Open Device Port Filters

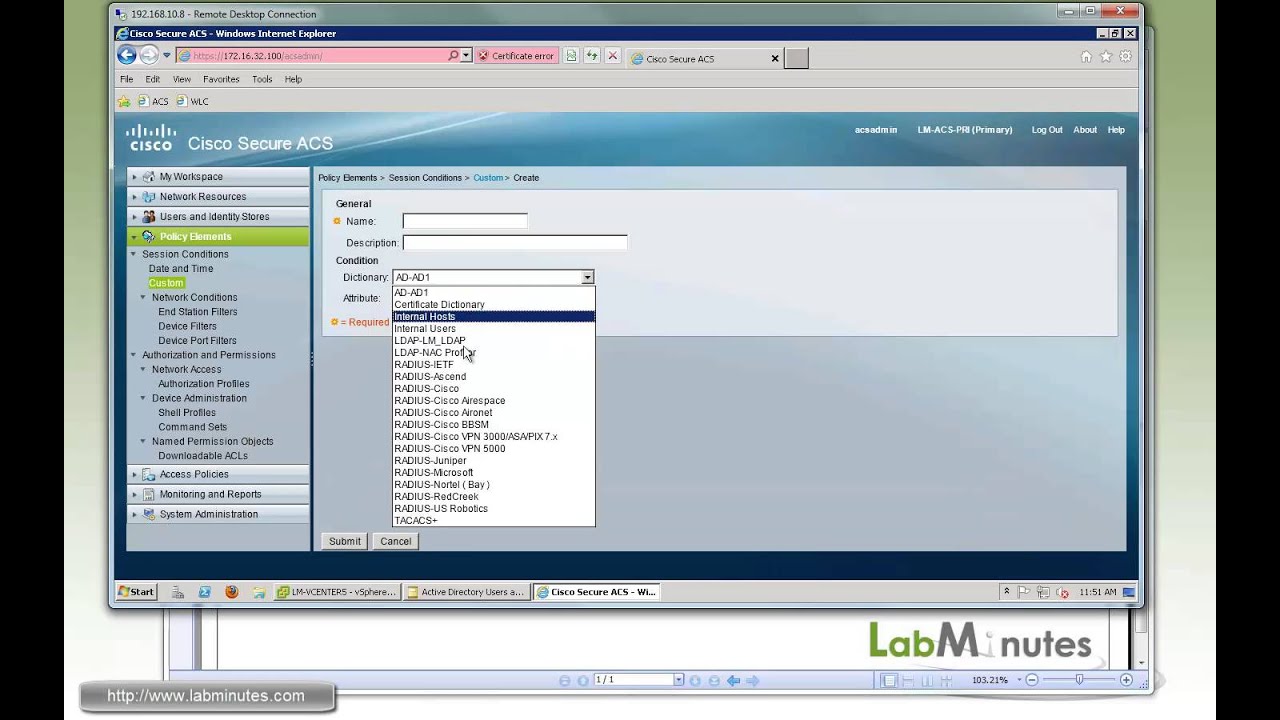[197, 341]
